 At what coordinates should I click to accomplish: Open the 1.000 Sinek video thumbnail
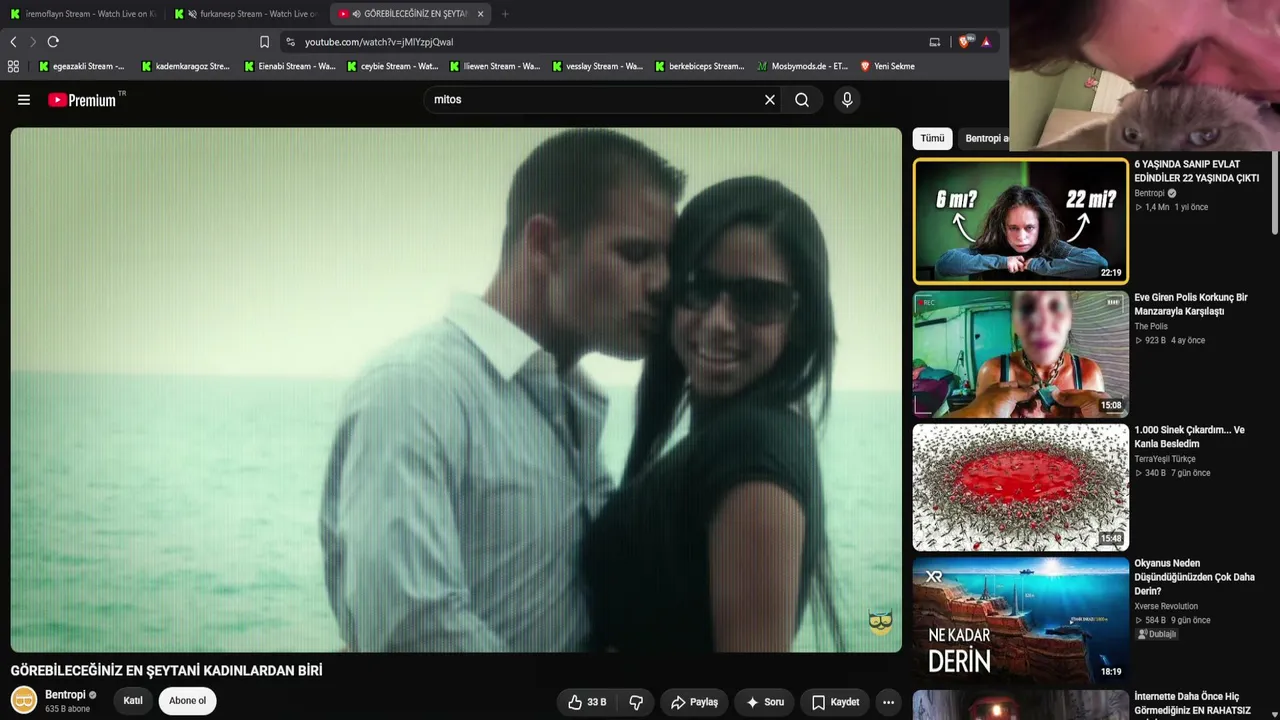[1021, 487]
